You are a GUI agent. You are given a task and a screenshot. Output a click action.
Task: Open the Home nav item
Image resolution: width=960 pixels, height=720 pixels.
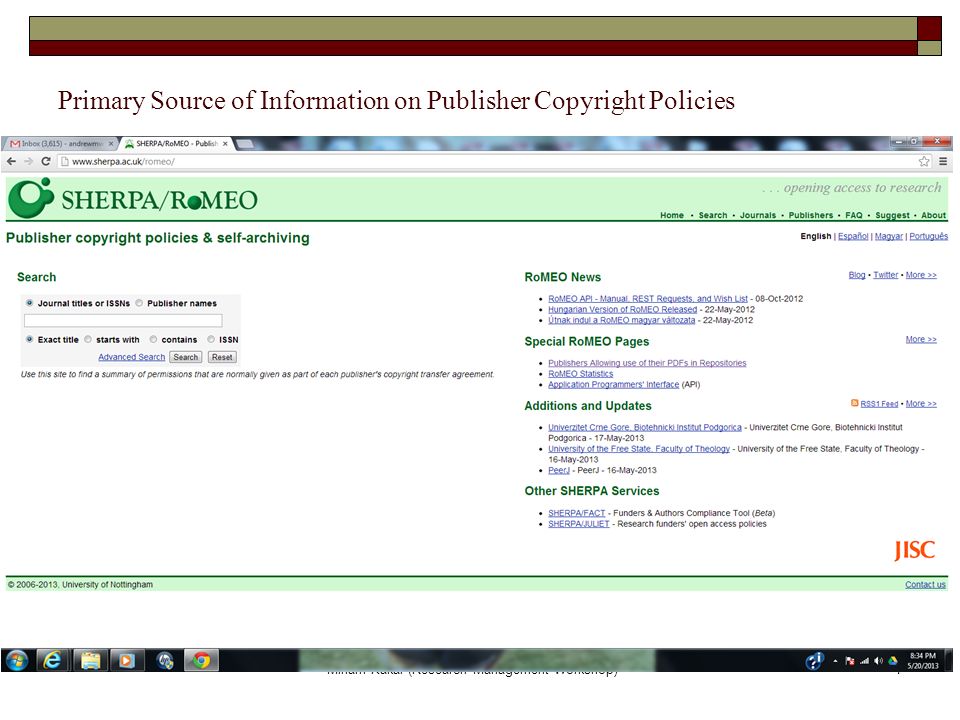[x=672, y=215]
